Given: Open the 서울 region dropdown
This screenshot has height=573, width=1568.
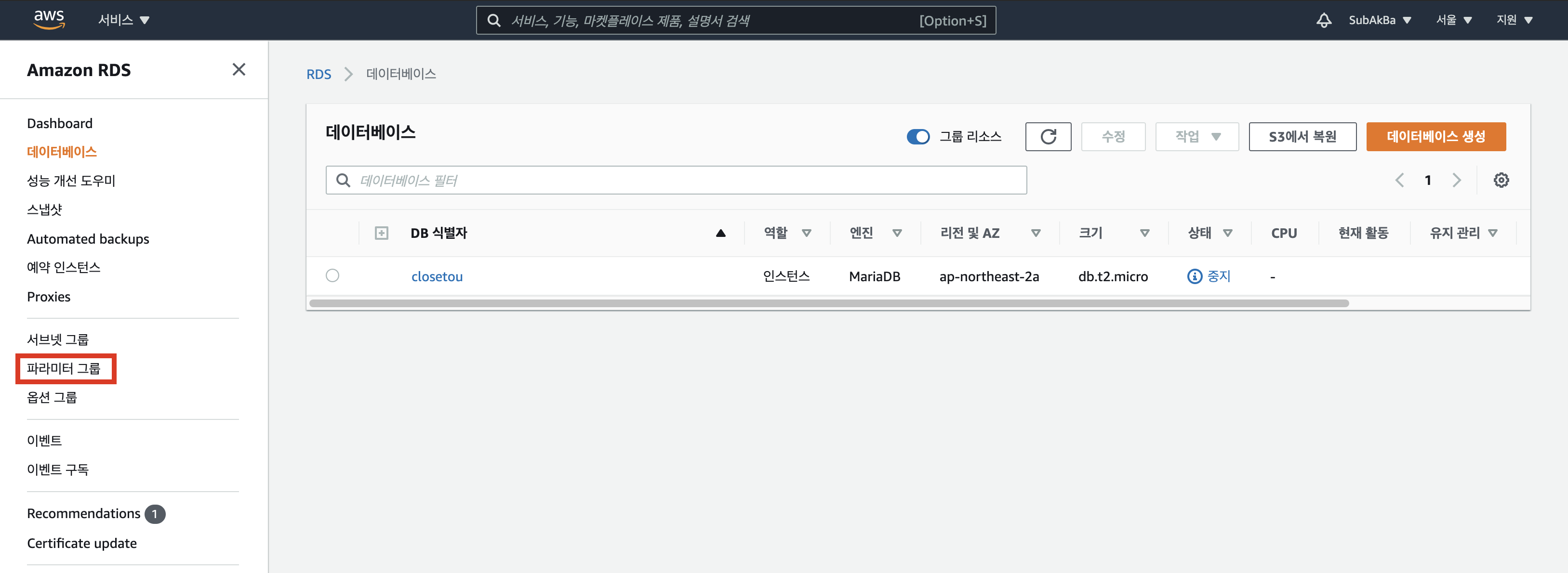Looking at the screenshot, I should [1454, 20].
